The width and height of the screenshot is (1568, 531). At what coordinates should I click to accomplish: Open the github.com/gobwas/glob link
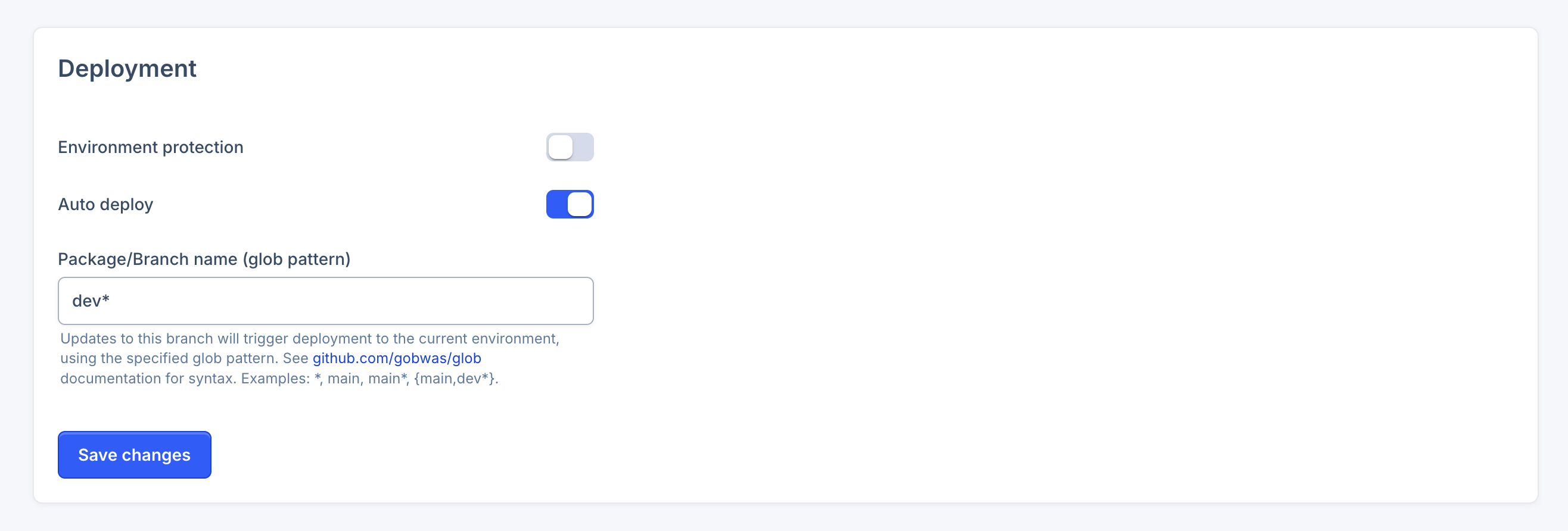tap(397, 358)
